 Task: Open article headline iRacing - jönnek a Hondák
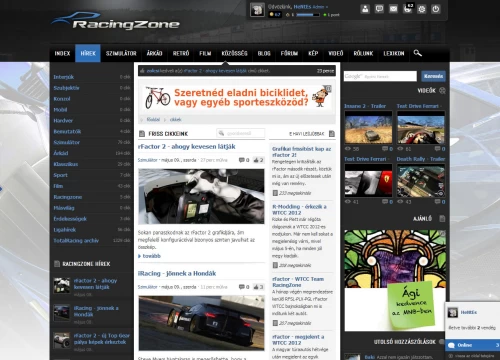pyautogui.click(x=177, y=274)
